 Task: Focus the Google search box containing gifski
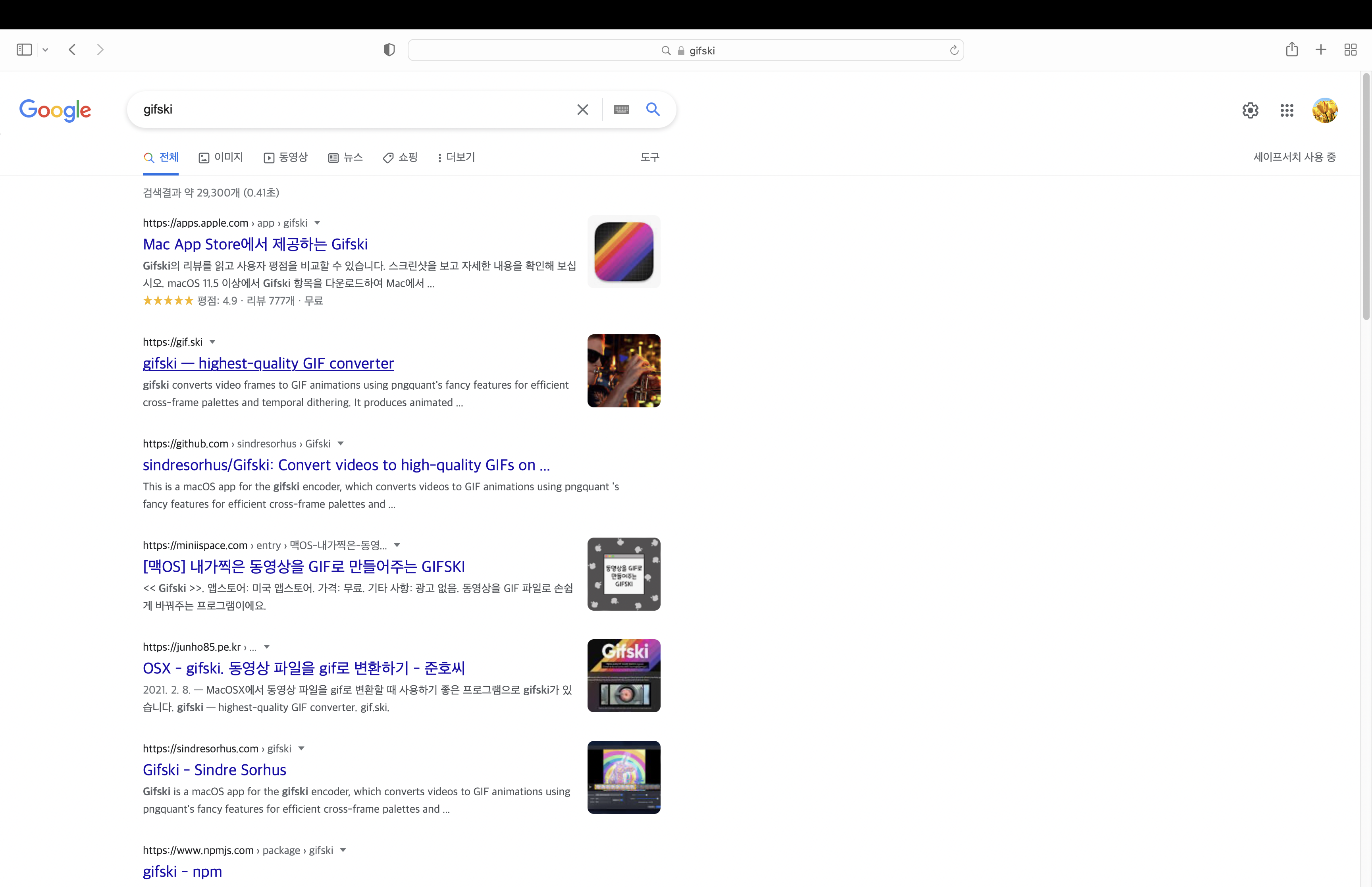click(357, 110)
